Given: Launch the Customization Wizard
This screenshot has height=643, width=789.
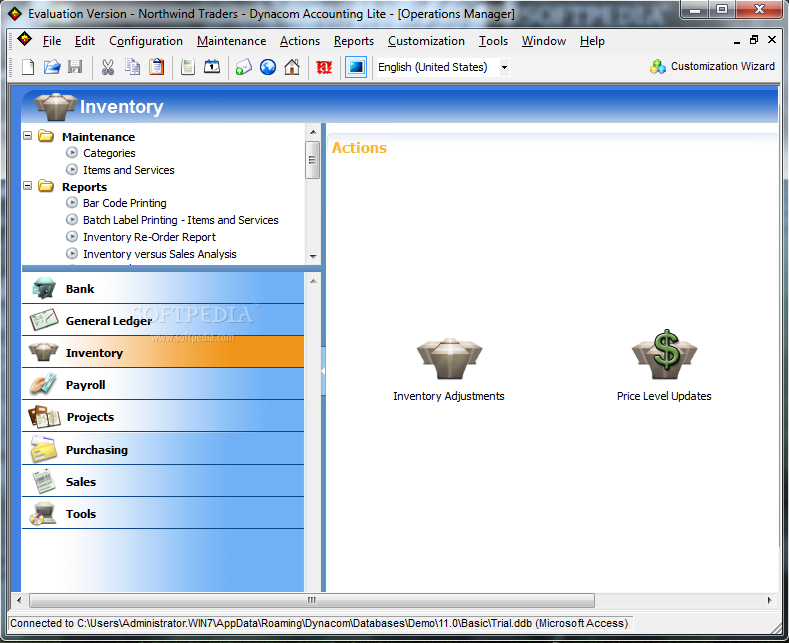Looking at the screenshot, I should click(x=712, y=66).
